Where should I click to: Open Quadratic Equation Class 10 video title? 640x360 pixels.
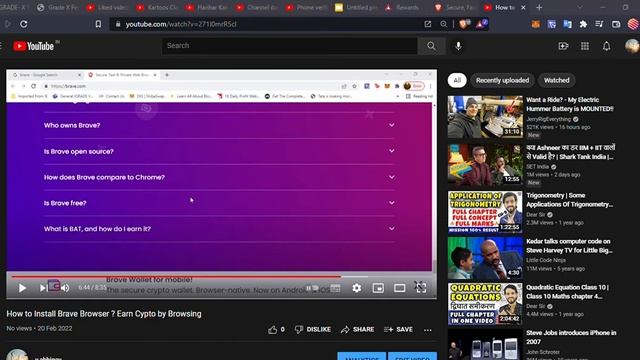pos(567,292)
